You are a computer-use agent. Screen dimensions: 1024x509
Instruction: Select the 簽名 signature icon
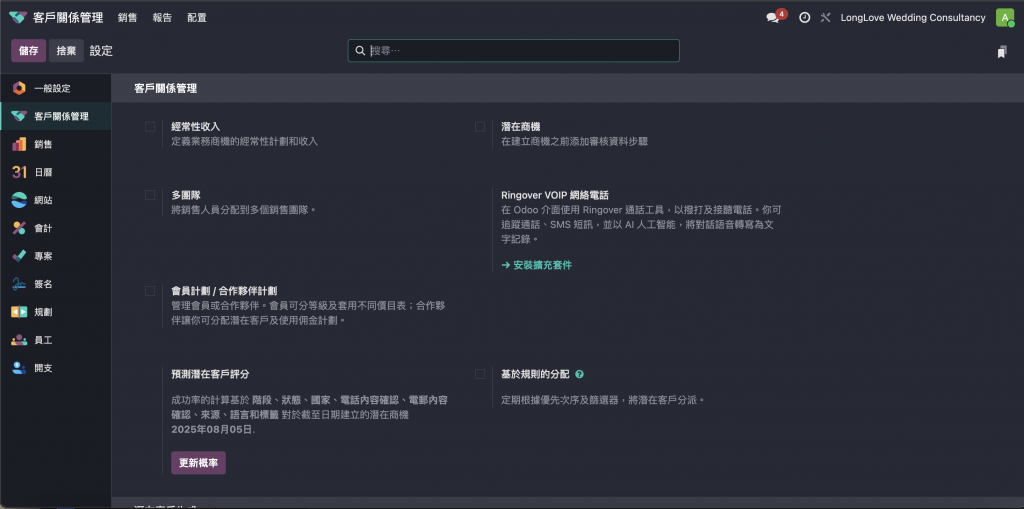click(19, 284)
